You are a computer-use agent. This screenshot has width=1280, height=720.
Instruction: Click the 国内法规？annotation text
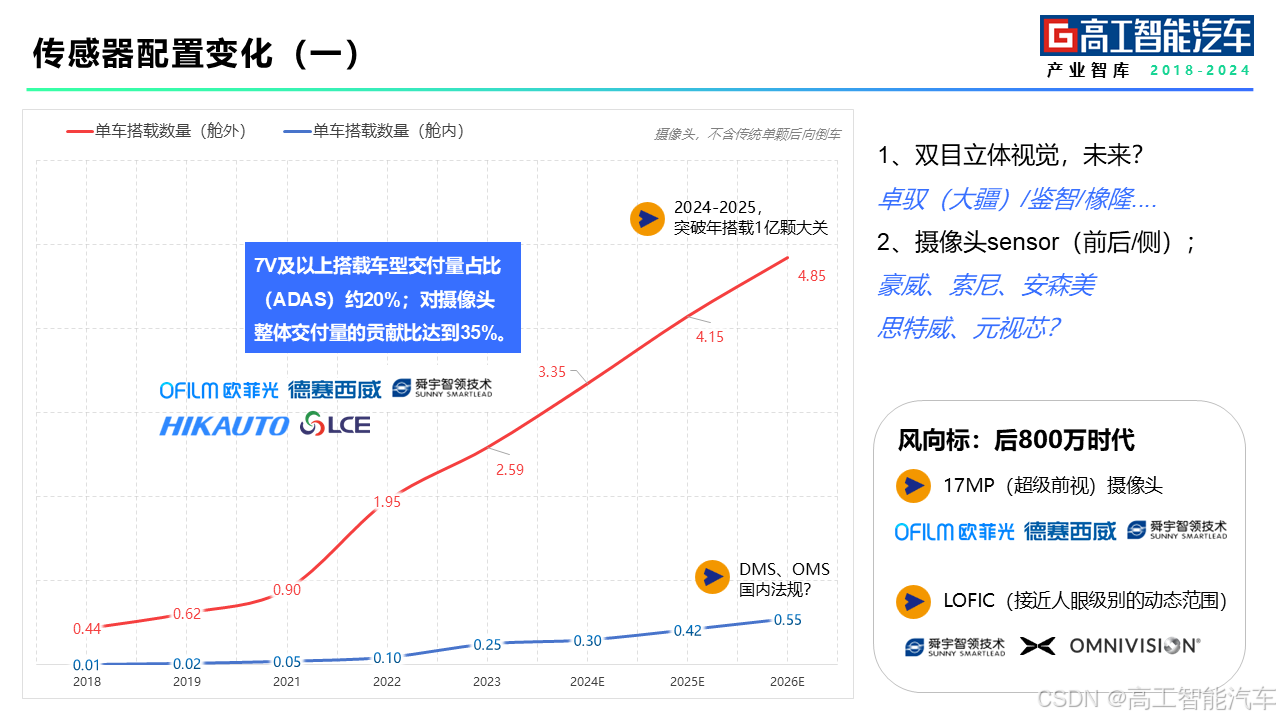[x=775, y=589]
